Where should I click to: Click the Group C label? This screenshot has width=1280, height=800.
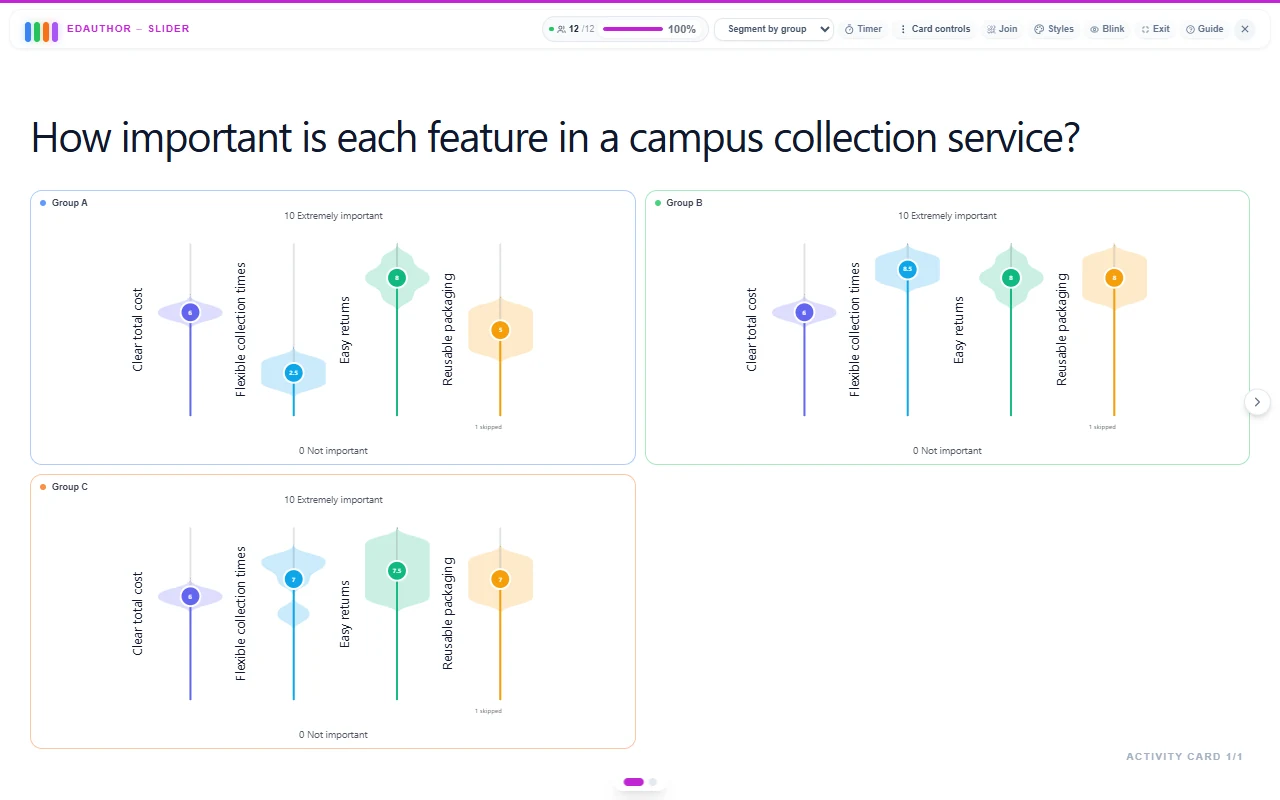70,487
